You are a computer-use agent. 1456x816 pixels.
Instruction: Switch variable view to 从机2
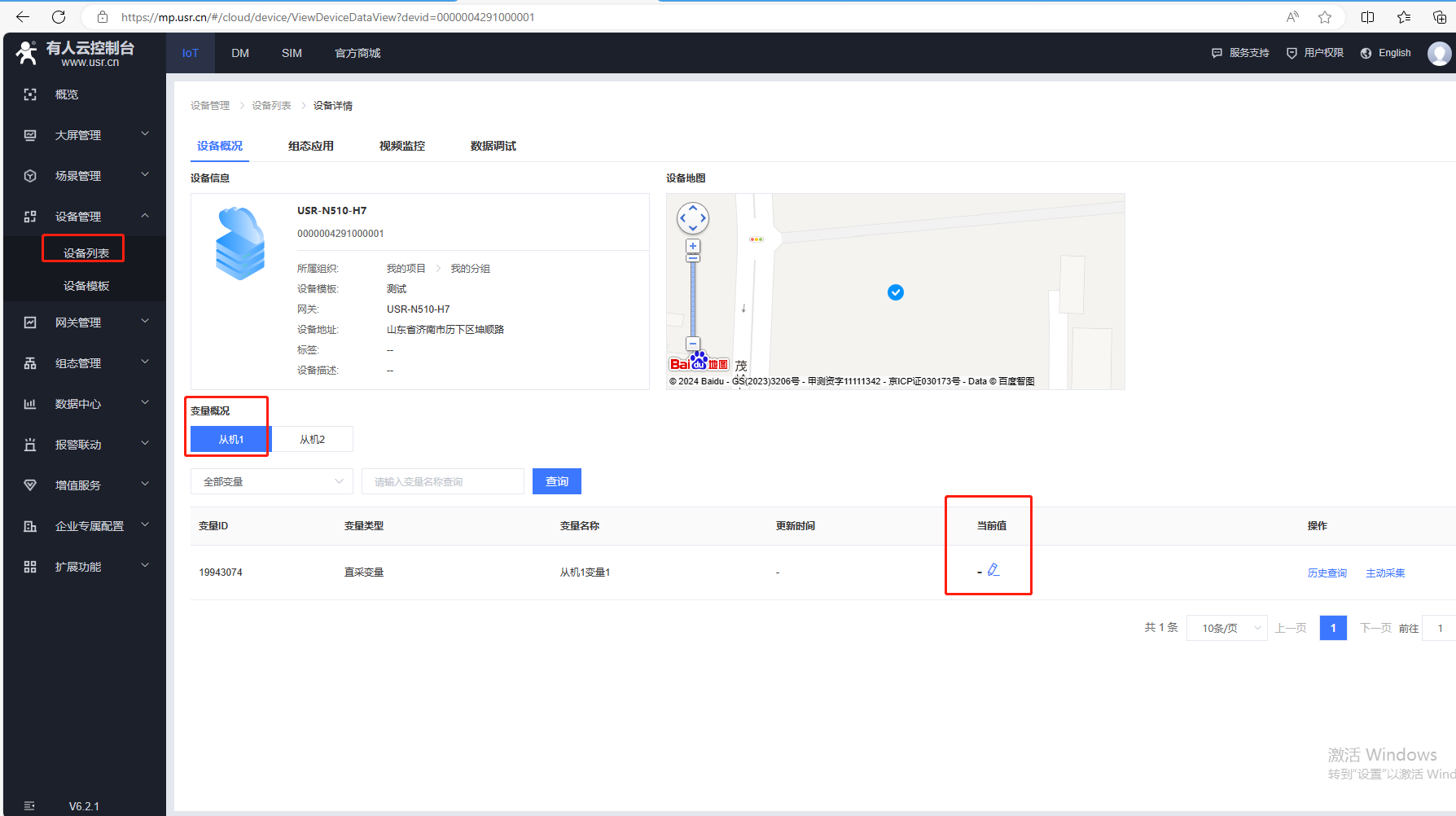coord(312,439)
